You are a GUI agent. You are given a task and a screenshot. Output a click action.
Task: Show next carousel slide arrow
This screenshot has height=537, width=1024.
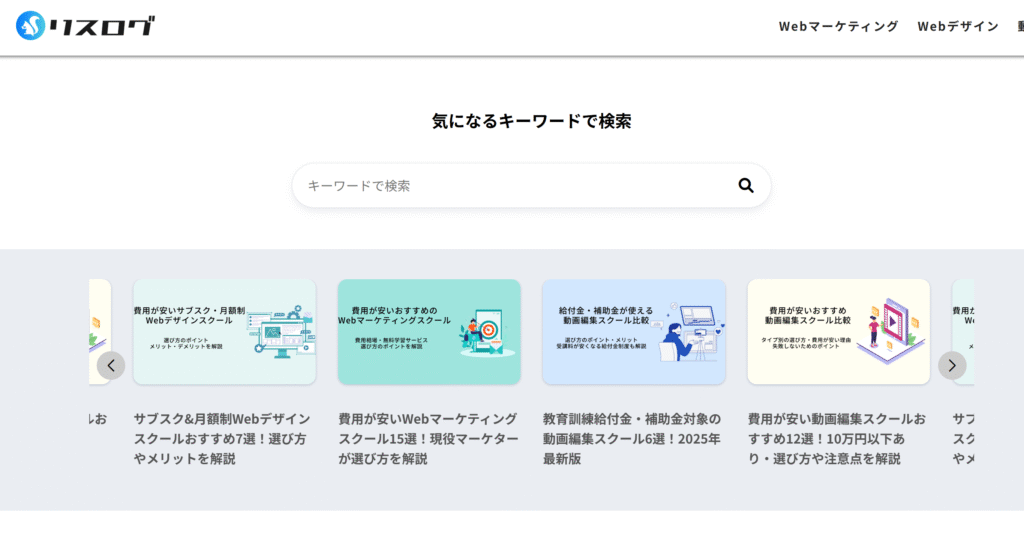(952, 366)
